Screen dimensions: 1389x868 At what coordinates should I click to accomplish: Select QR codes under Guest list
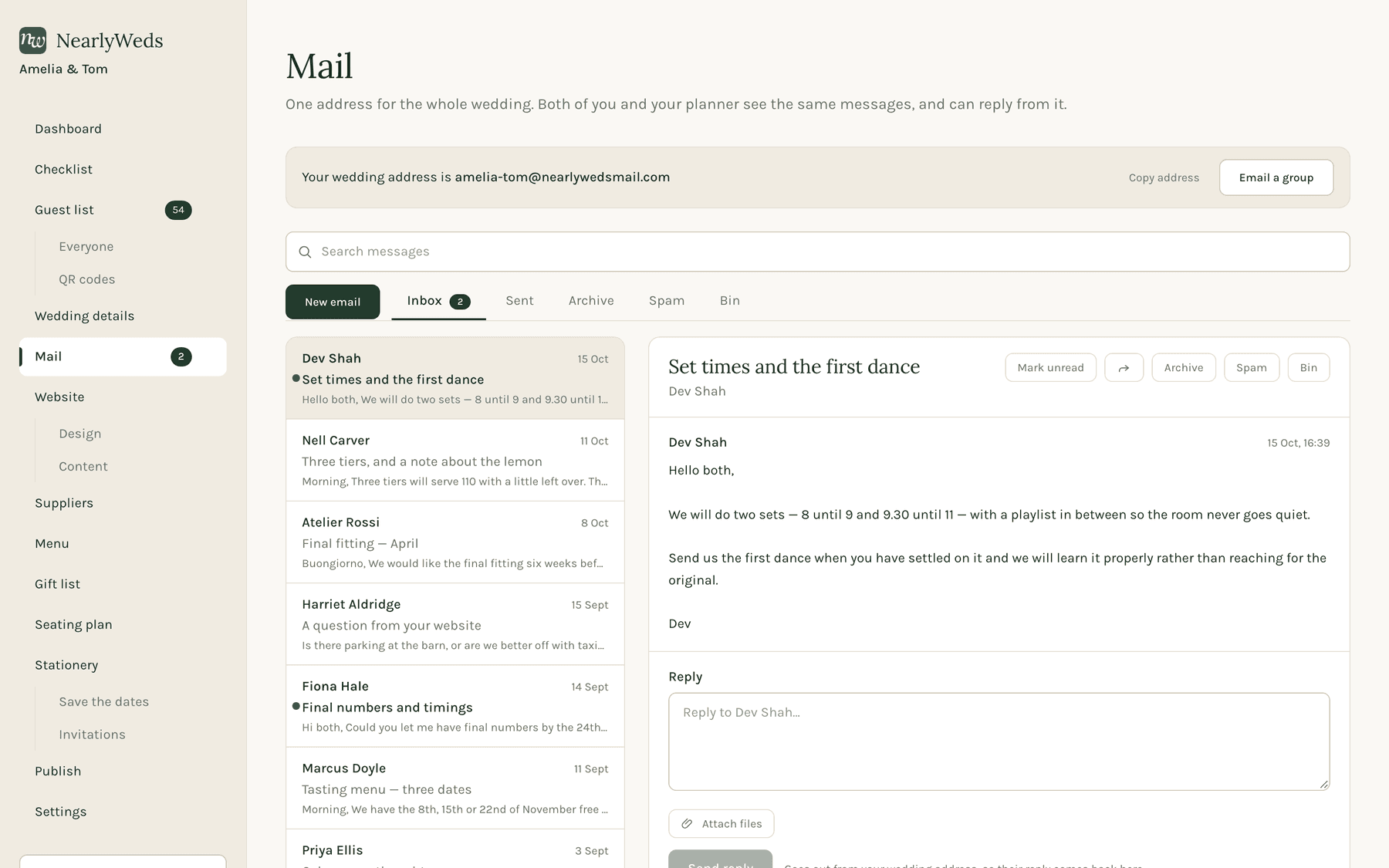point(87,279)
